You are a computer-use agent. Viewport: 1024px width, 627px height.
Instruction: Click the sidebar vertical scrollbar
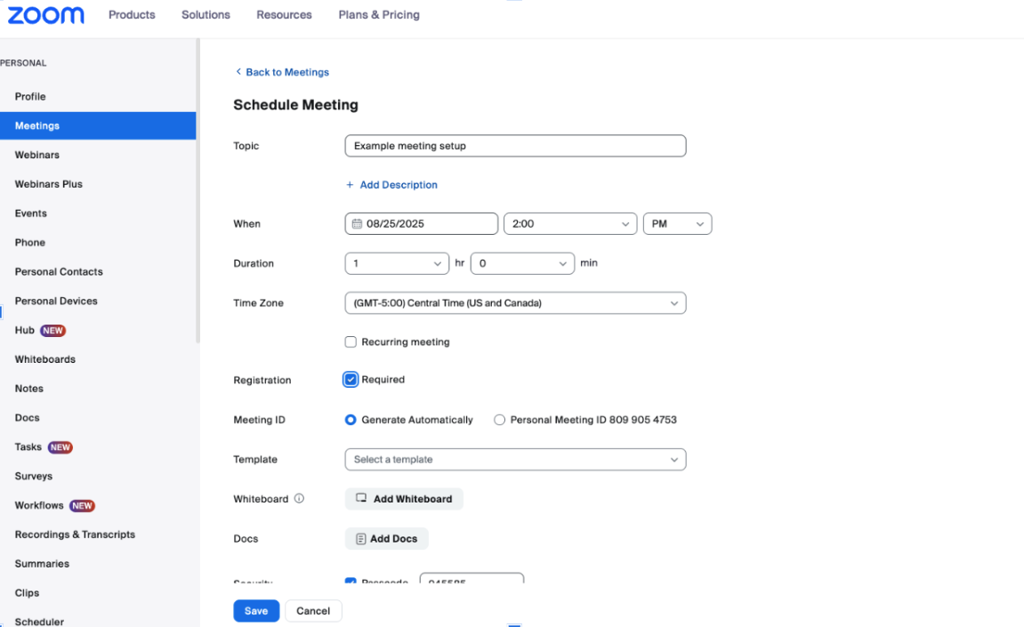pyautogui.click(x=198, y=190)
